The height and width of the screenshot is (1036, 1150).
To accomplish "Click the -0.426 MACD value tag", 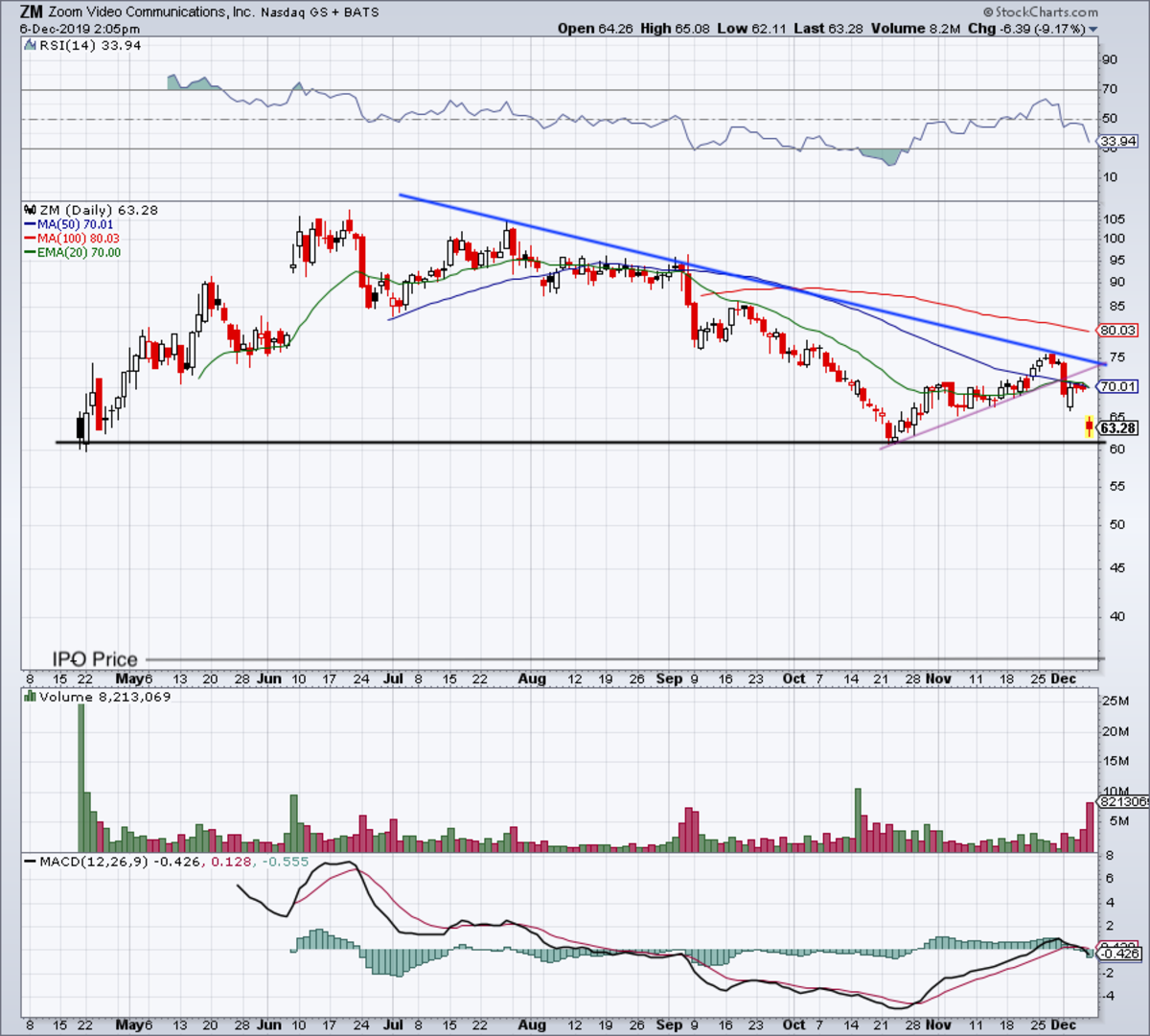I will [1117, 954].
